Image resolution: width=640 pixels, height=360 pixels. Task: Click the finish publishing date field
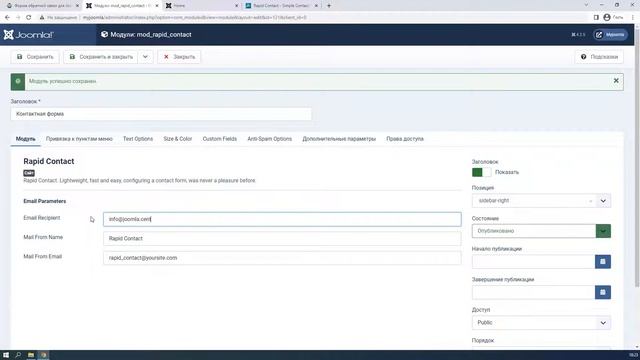click(533, 292)
